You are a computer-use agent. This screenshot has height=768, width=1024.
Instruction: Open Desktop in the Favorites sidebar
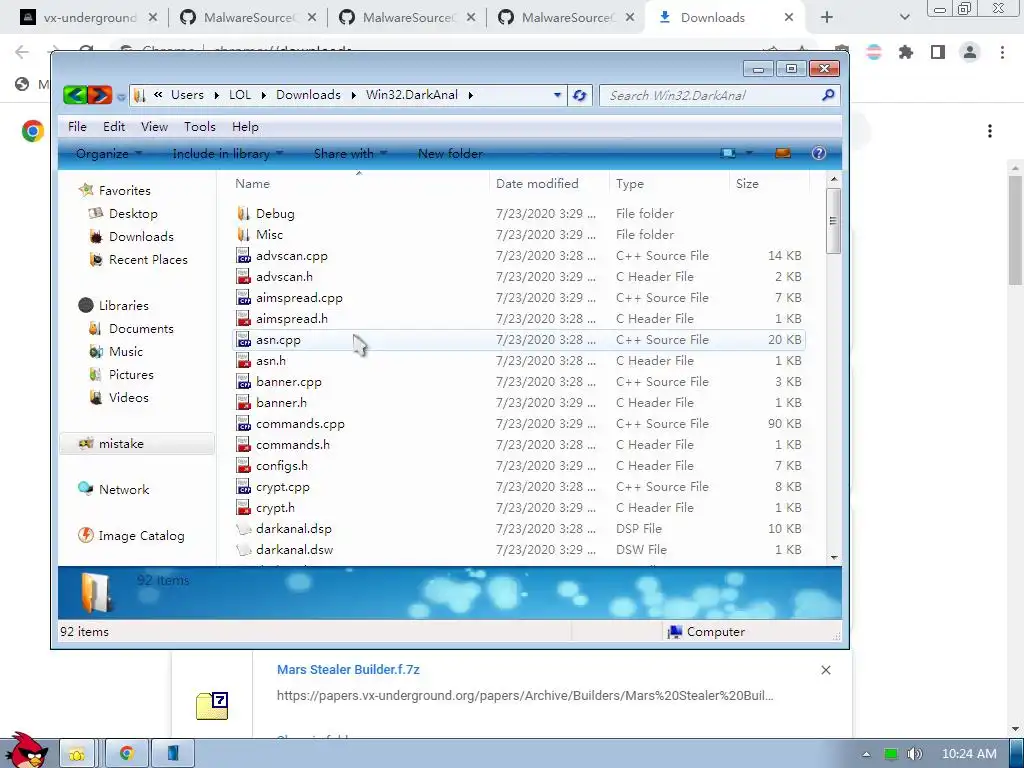point(133,214)
